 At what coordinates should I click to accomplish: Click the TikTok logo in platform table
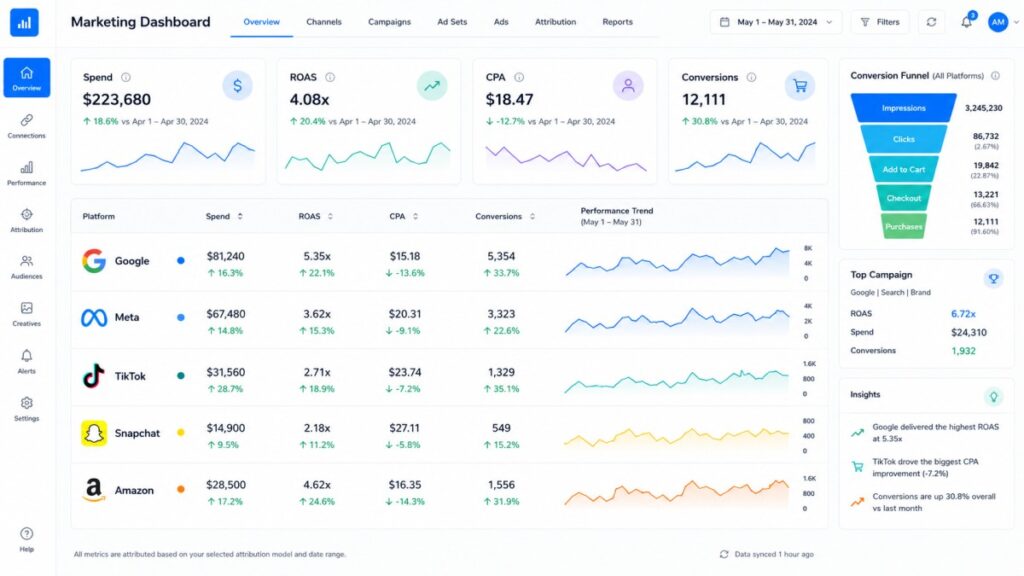click(94, 376)
